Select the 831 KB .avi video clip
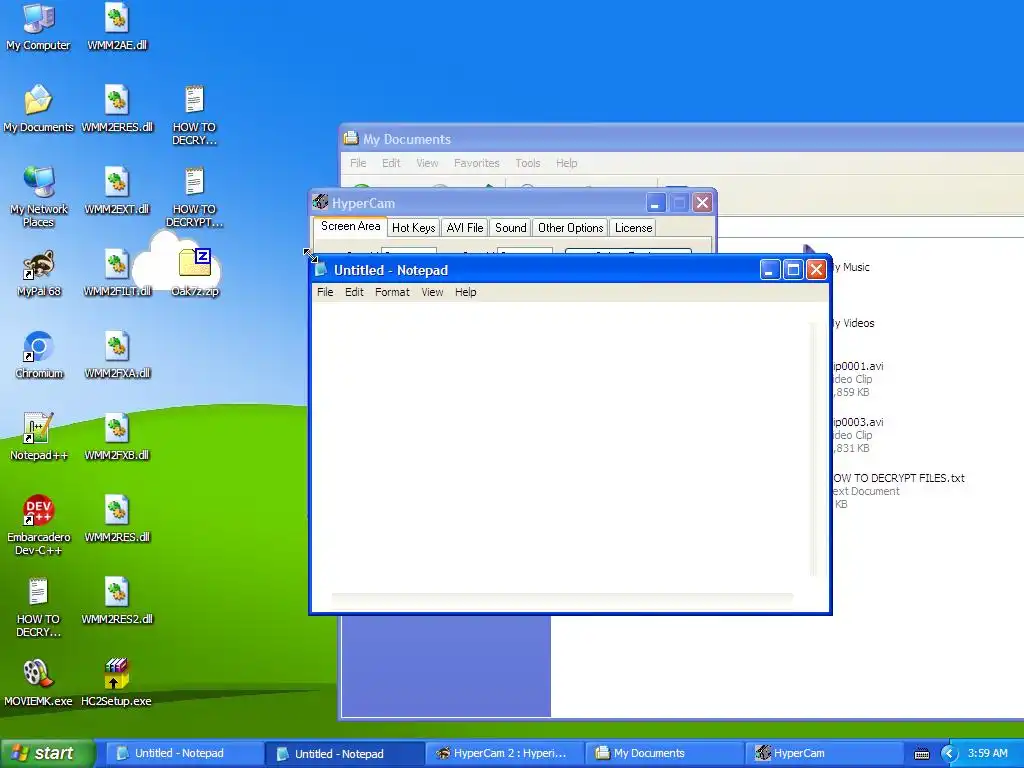 pyautogui.click(x=857, y=435)
